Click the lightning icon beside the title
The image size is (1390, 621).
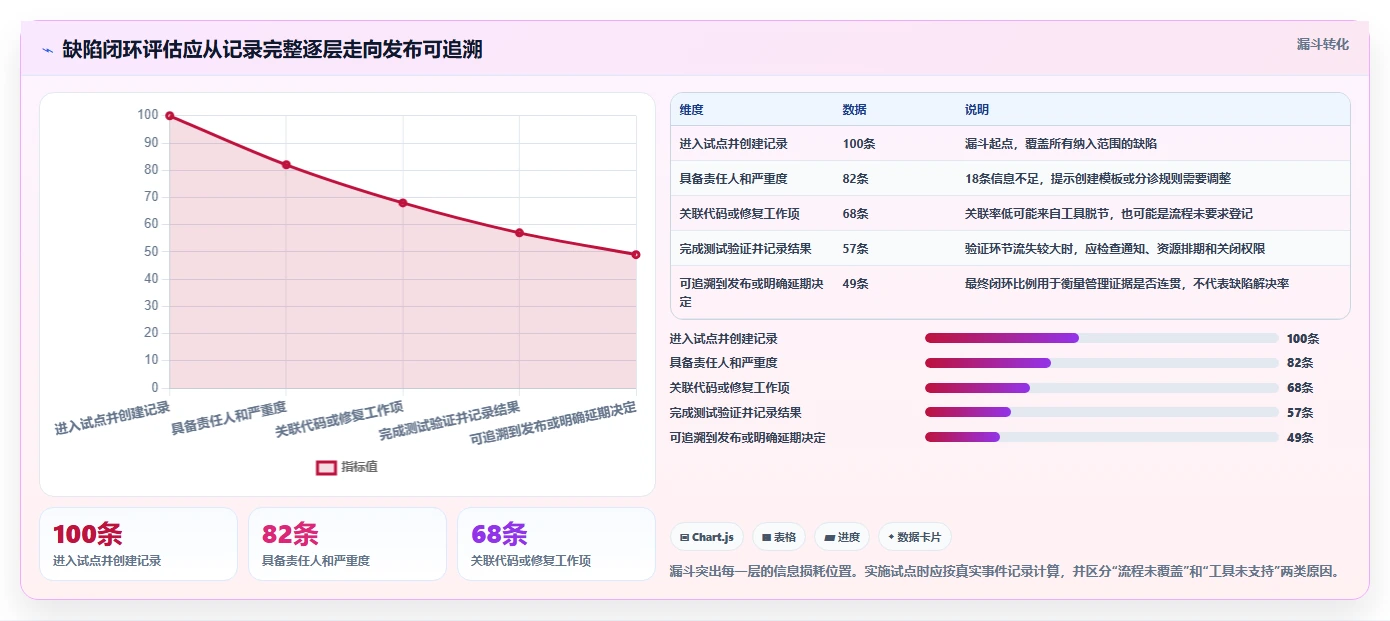point(47,50)
